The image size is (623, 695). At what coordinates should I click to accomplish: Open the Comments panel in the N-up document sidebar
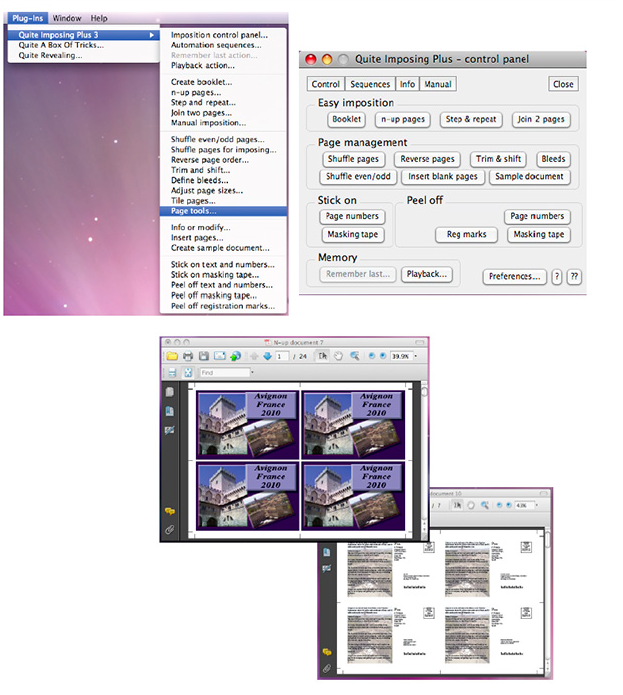click(x=170, y=511)
